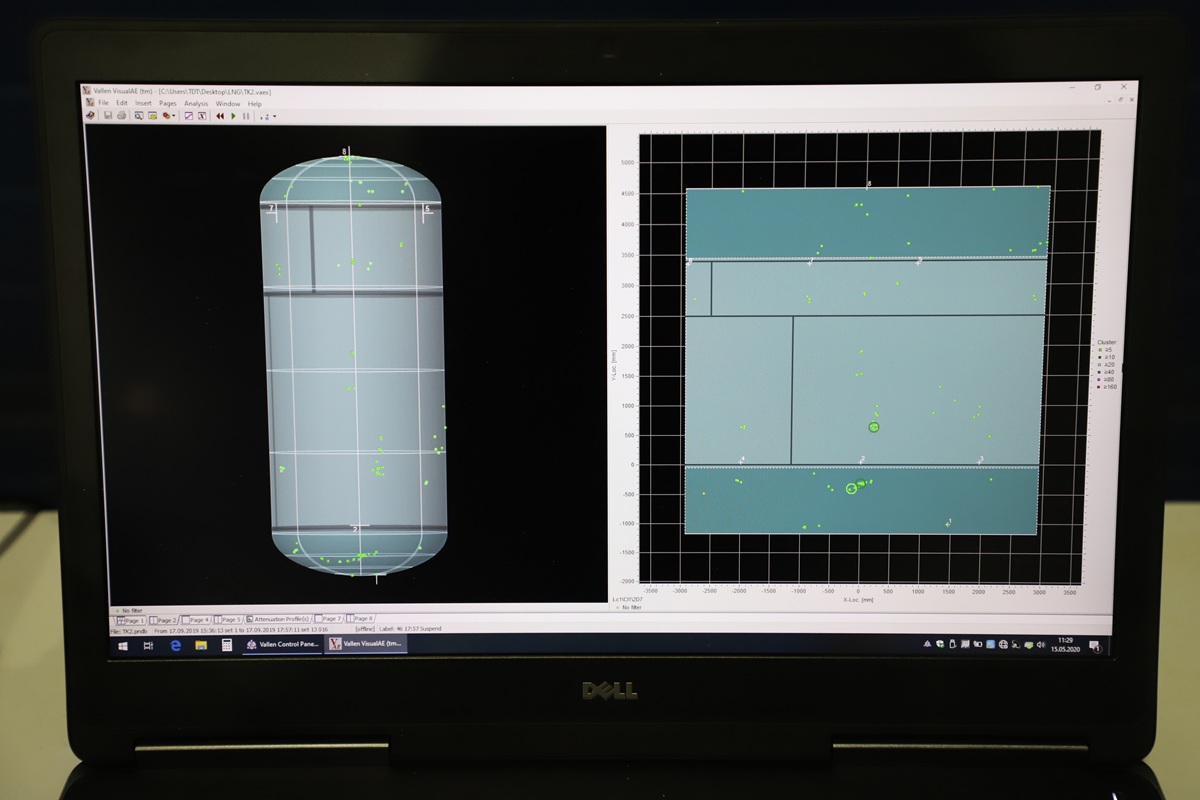The image size is (1200, 800).
Task: Open the Window menu
Action: 228,103
